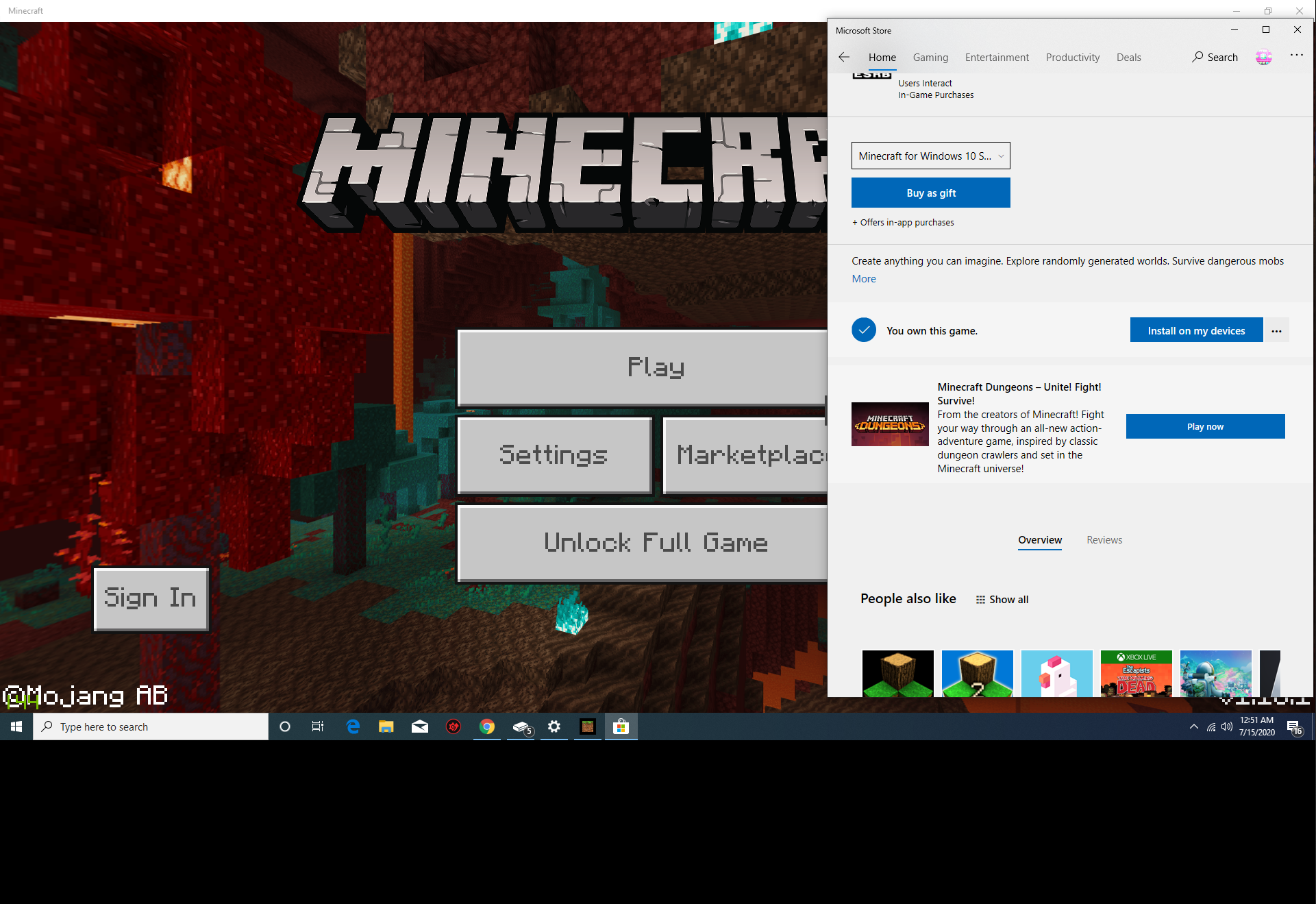Open Productivity tab in Store

click(1073, 58)
